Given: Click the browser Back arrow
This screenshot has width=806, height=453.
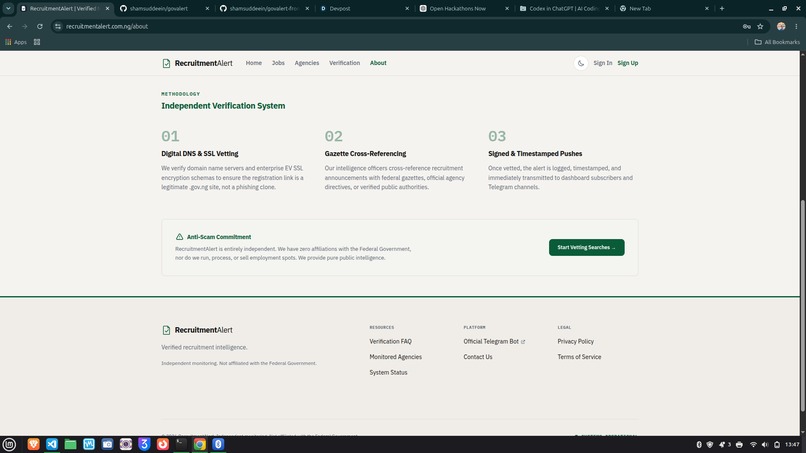Looking at the screenshot, I should [x=10, y=26].
